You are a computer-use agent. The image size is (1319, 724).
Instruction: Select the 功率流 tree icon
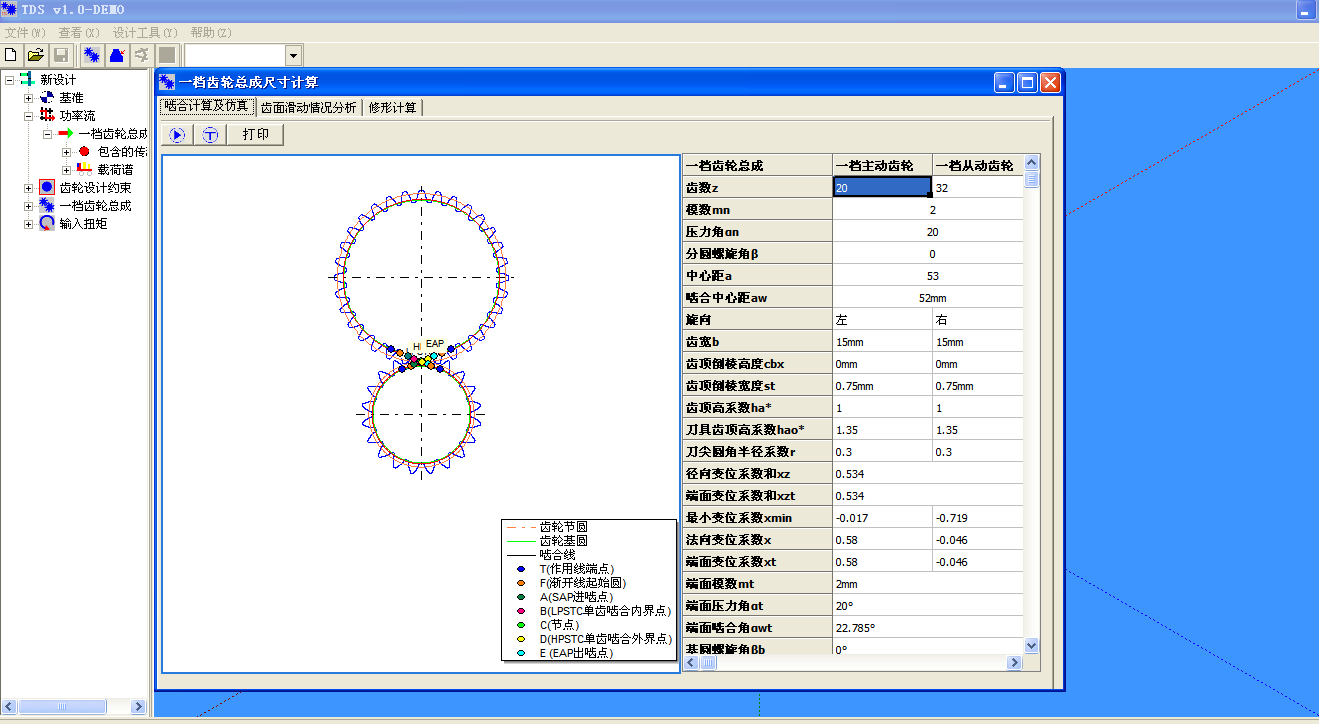click(47, 116)
